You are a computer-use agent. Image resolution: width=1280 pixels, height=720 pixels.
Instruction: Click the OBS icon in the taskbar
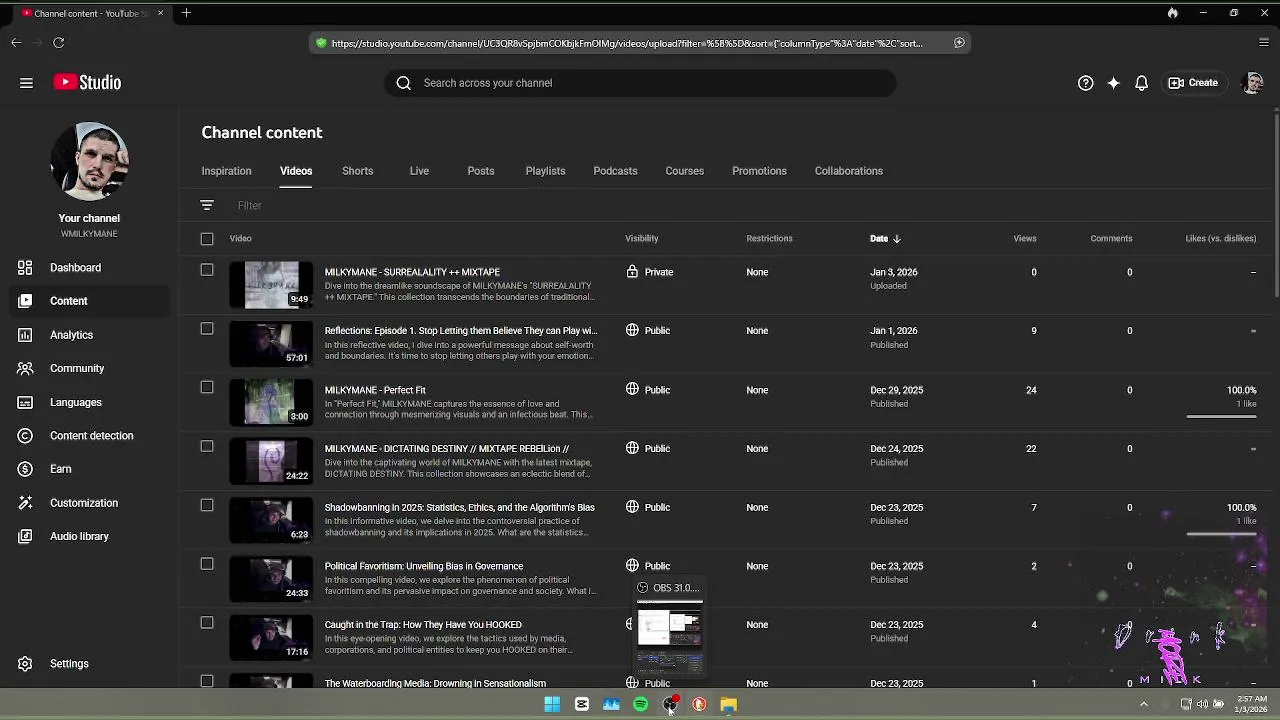(670, 705)
